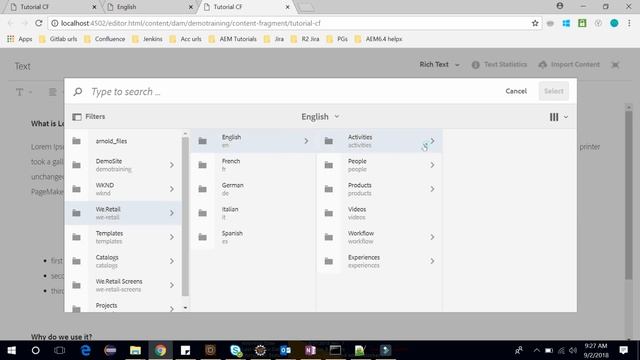Open the Rich Text format dropdown

pos(439,64)
